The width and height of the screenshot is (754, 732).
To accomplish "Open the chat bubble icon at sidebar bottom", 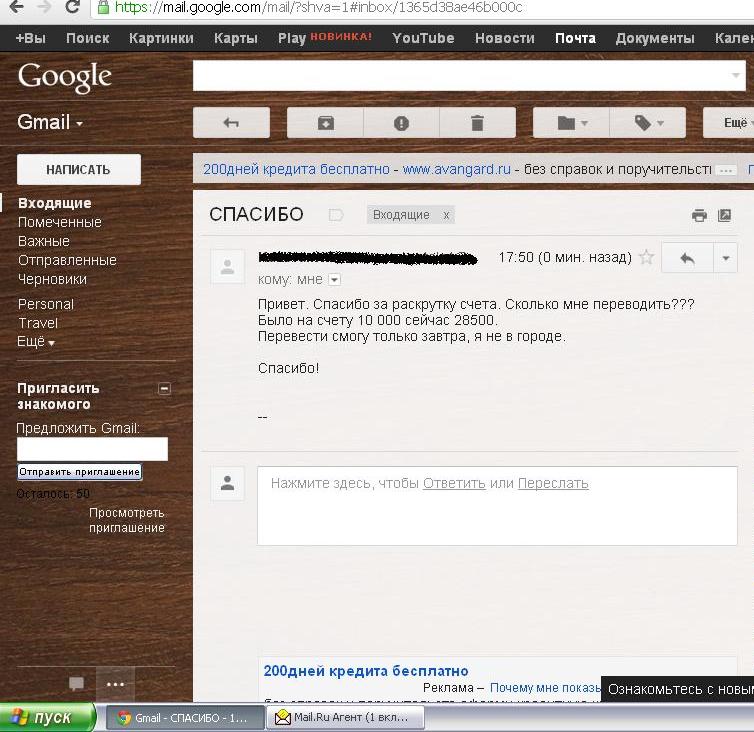I will click(x=76, y=683).
